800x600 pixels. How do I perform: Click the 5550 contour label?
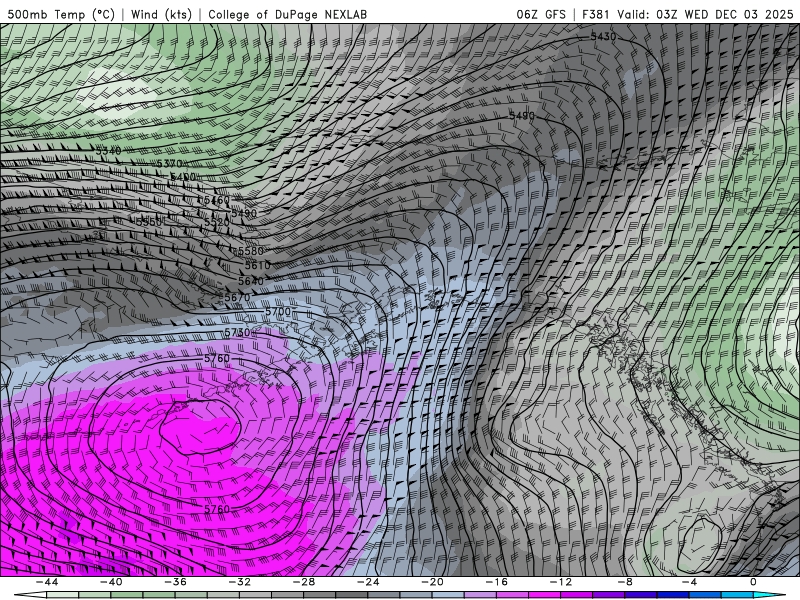[x=149, y=222]
